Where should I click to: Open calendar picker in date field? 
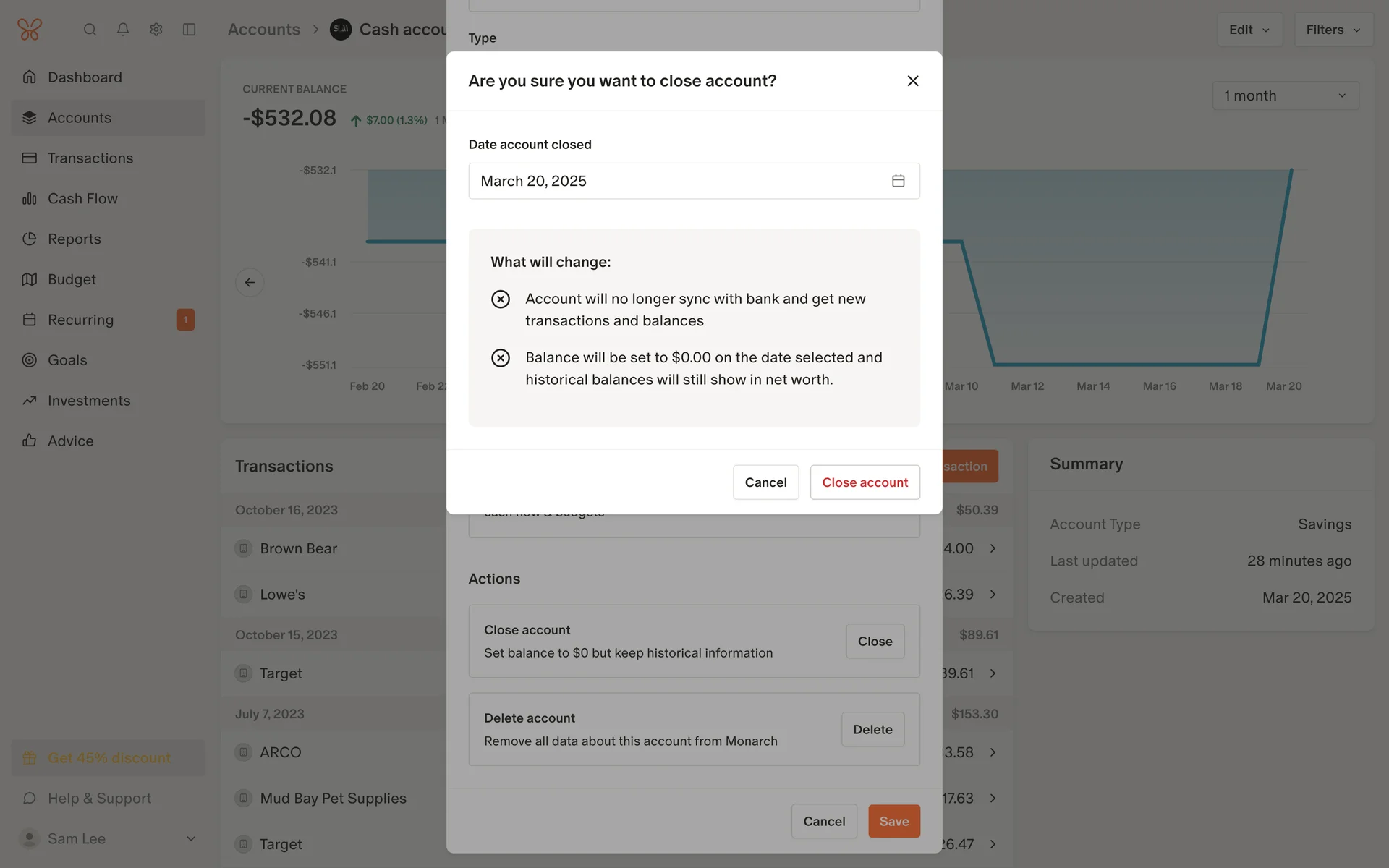pos(898,181)
